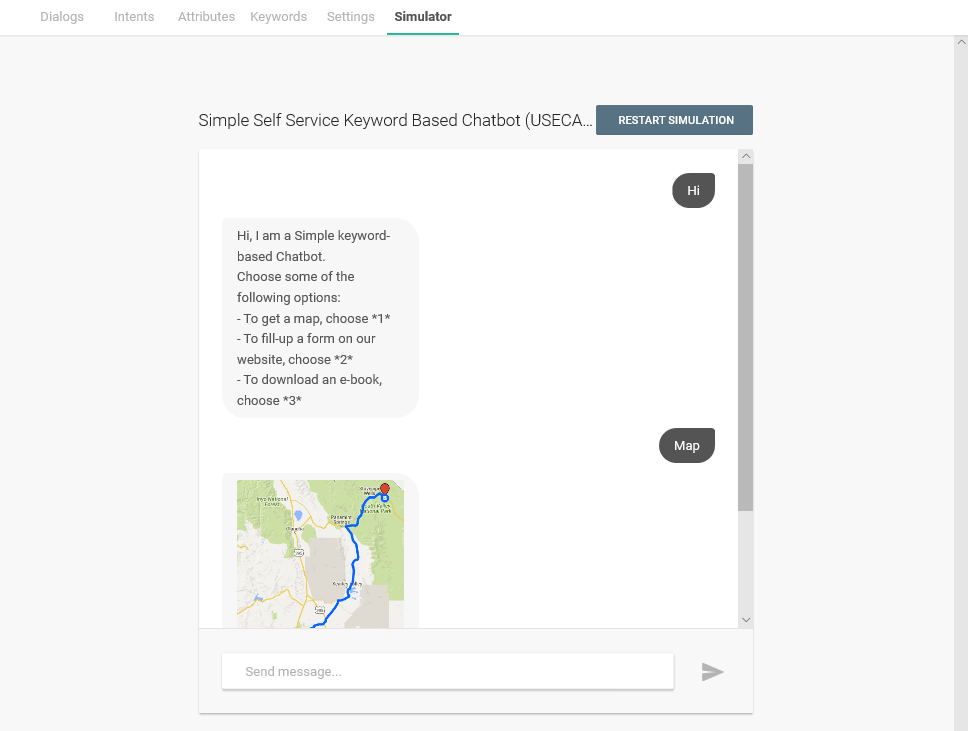Screen dimensions: 968x731
Task: Click the 'Hi' user message bubble
Action: click(x=693, y=191)
